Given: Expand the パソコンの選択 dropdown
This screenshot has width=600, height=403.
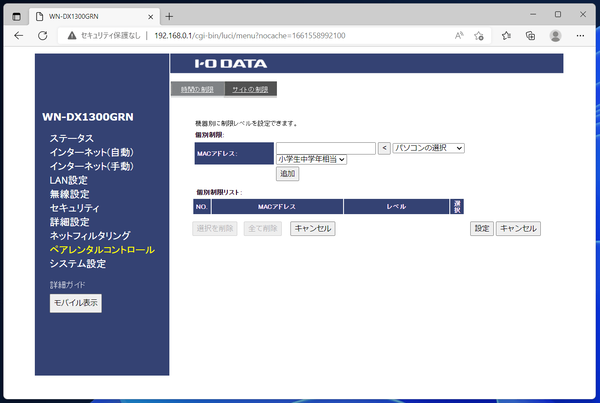Looking at the screenshot, I should (430, 147).
